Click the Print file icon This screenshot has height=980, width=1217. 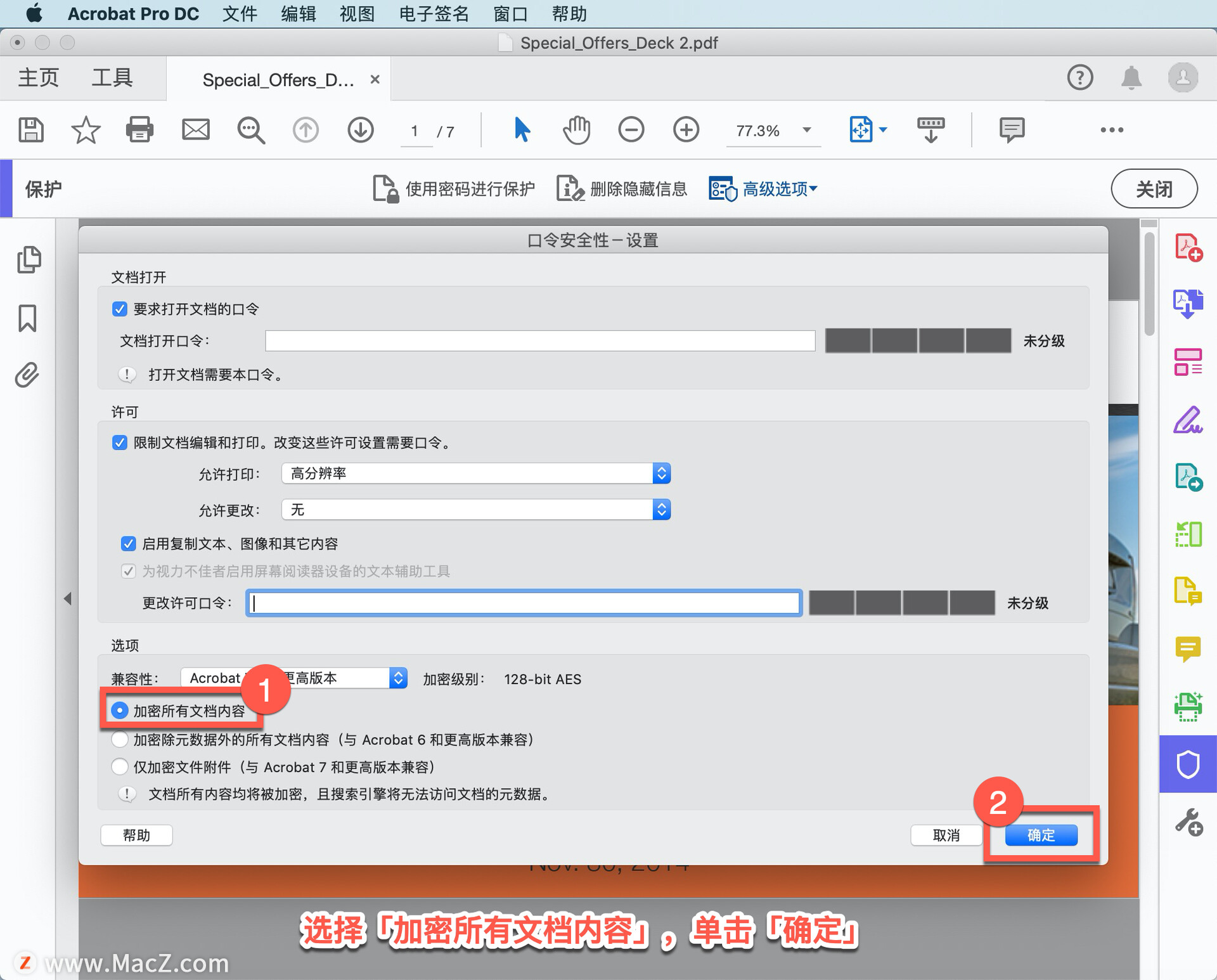coord(139,130)
